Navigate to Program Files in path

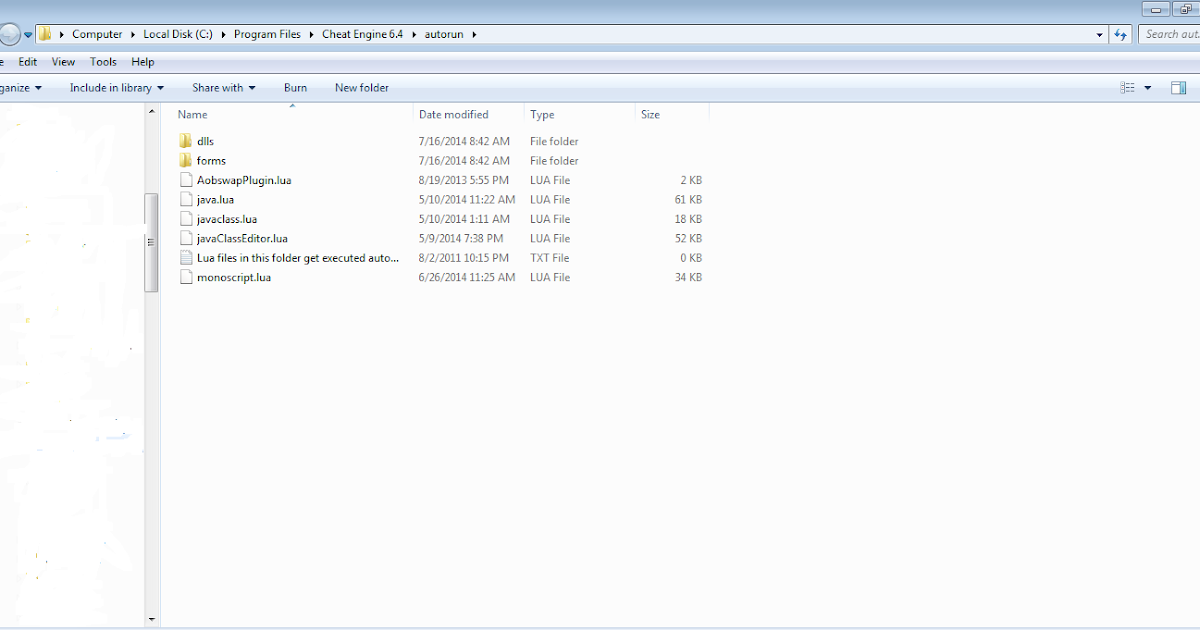pyautogui.click(x=267, y=34)
